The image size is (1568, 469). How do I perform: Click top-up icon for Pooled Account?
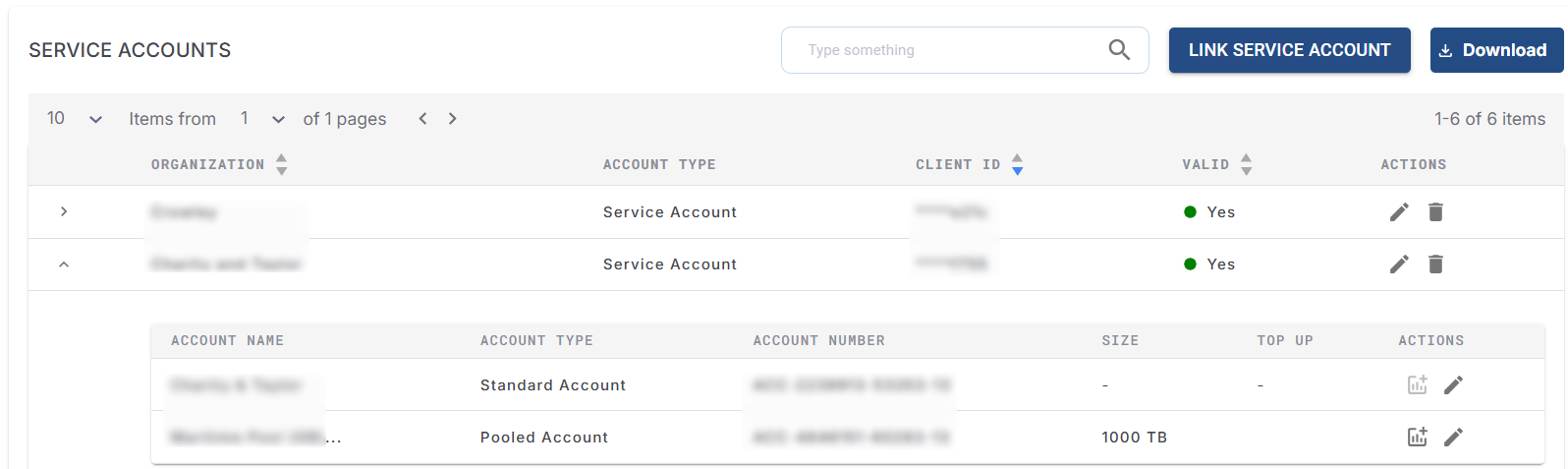(1417, 438)
